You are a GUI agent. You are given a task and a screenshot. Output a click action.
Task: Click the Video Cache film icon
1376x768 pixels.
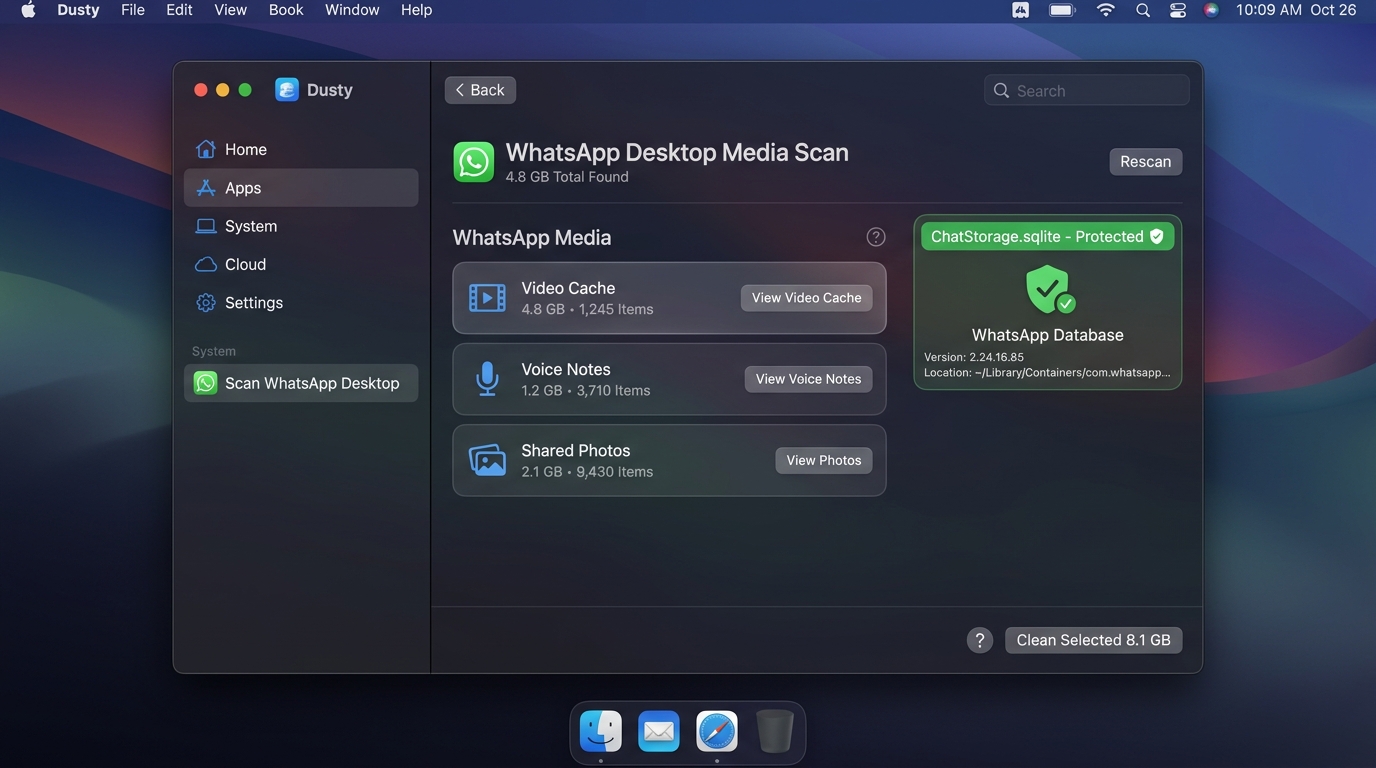coord(487,298)
